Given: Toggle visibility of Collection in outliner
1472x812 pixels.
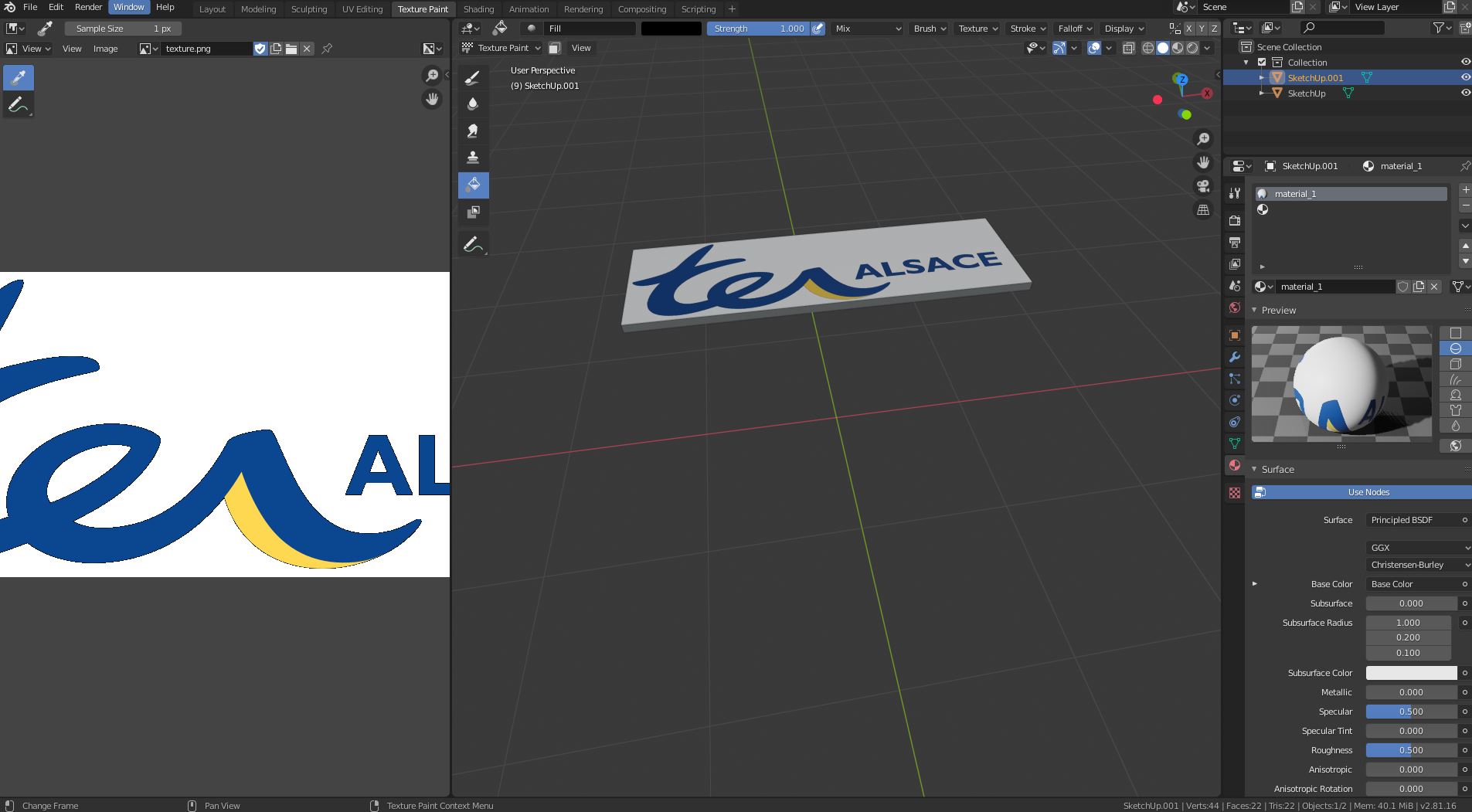Looking at the screenshot, I should coord(1465,62).
